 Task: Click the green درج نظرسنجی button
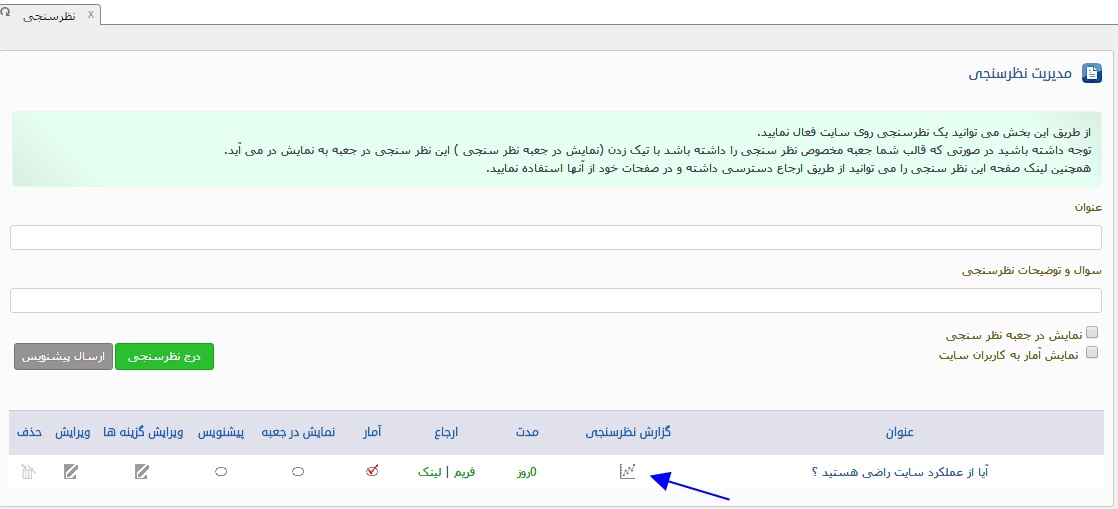click(164, 356)
